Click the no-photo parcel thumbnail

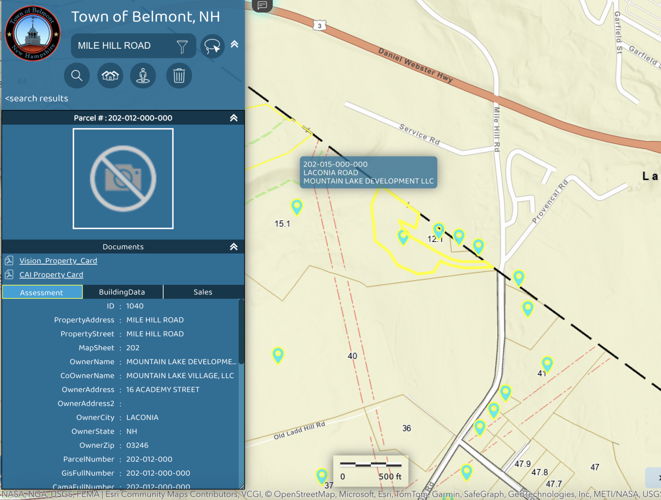123,179
